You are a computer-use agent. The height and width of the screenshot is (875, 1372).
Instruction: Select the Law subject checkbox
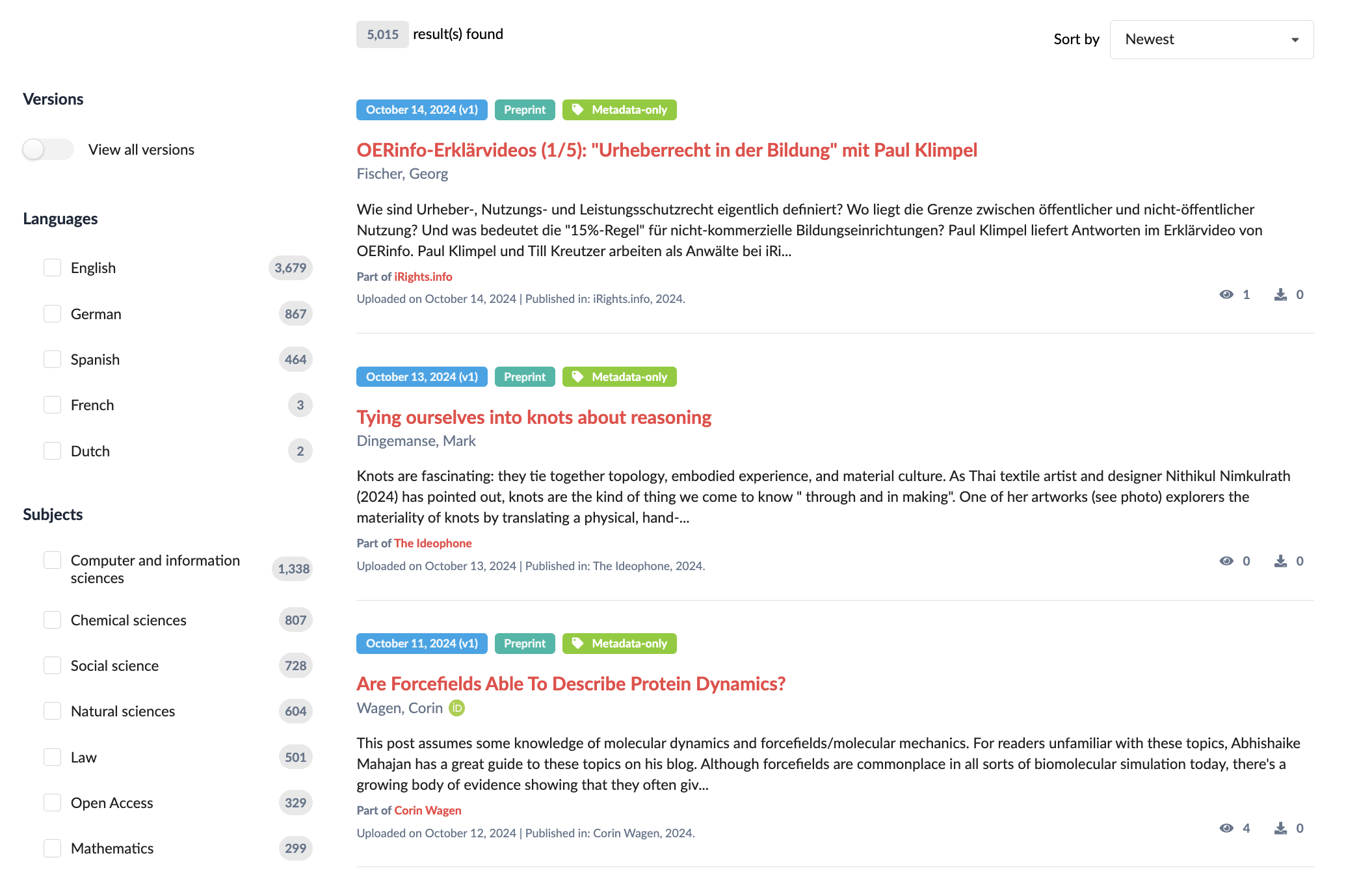[53, 757]
